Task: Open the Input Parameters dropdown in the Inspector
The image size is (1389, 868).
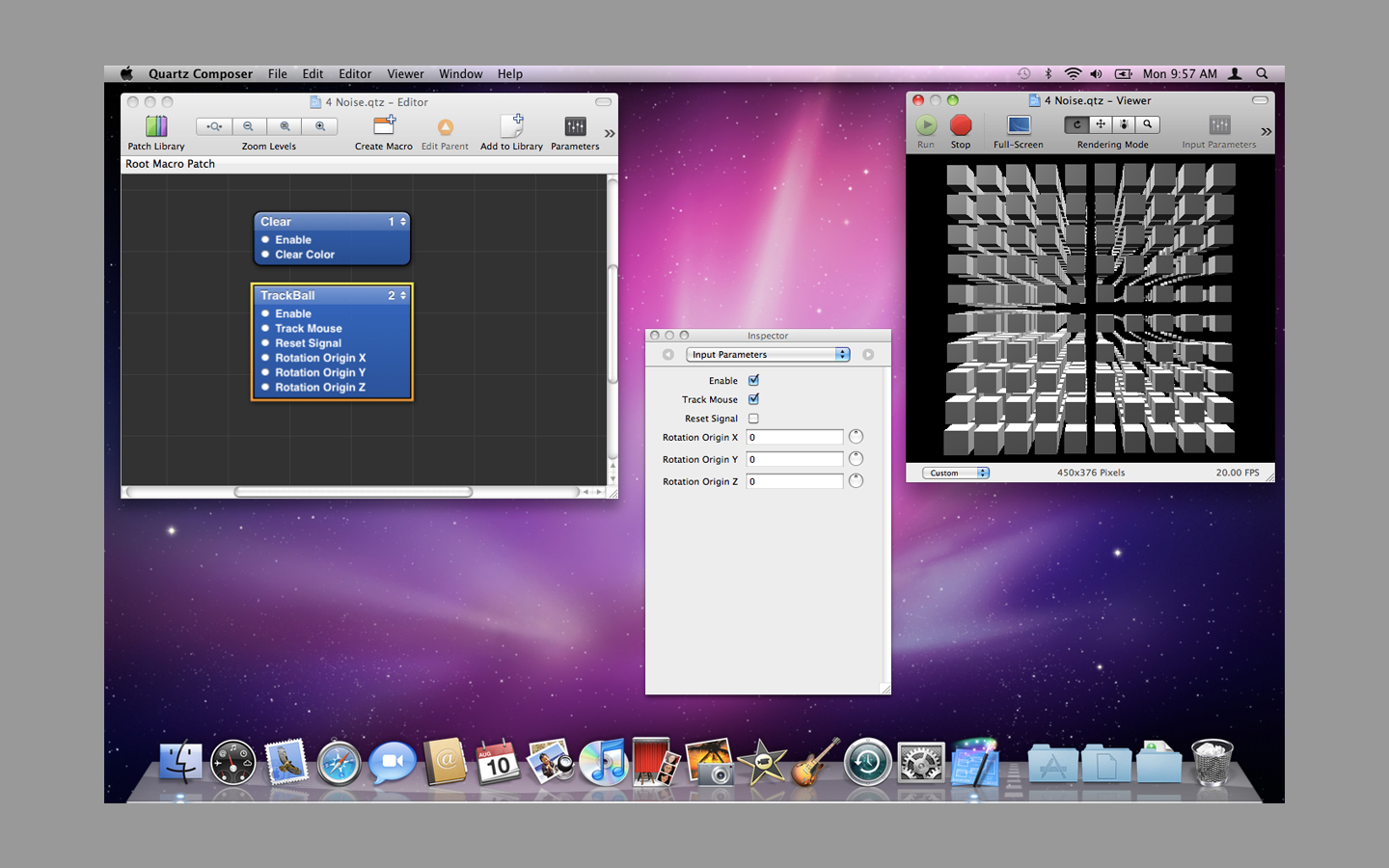Action: pyautogui.click(x=768, y=354)
